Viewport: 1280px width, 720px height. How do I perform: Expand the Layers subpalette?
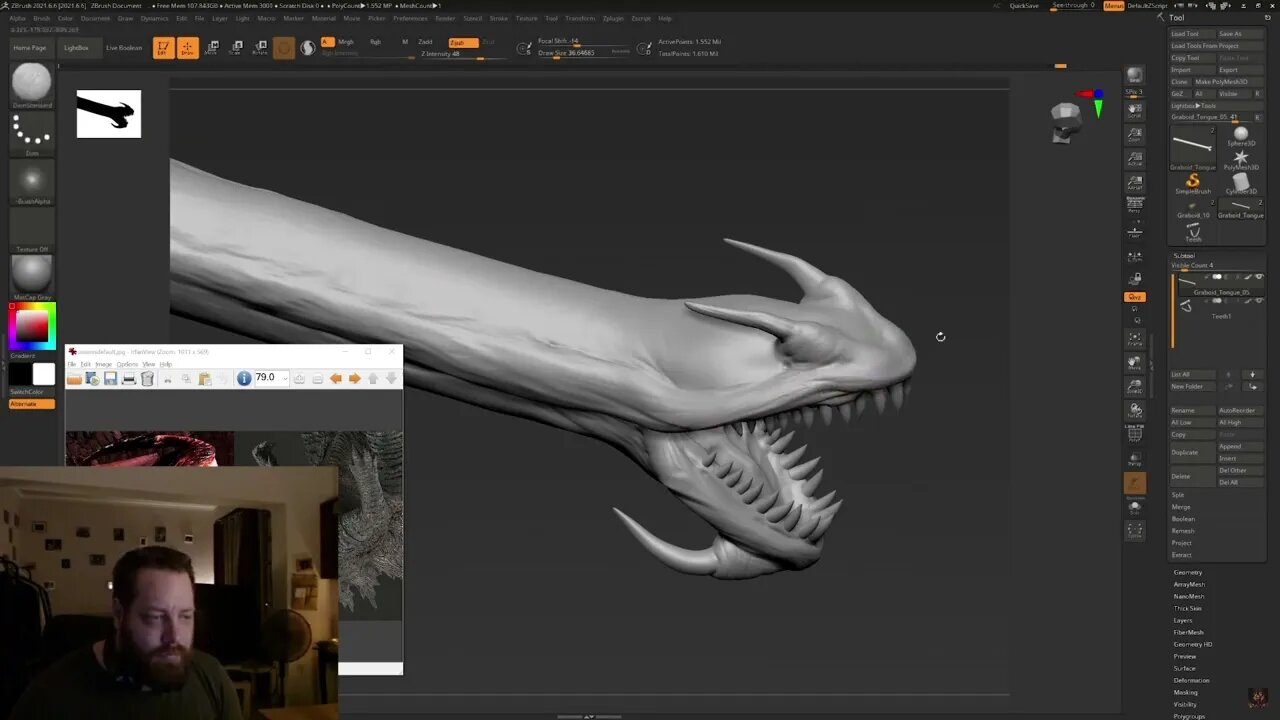tap(1183, 620)
